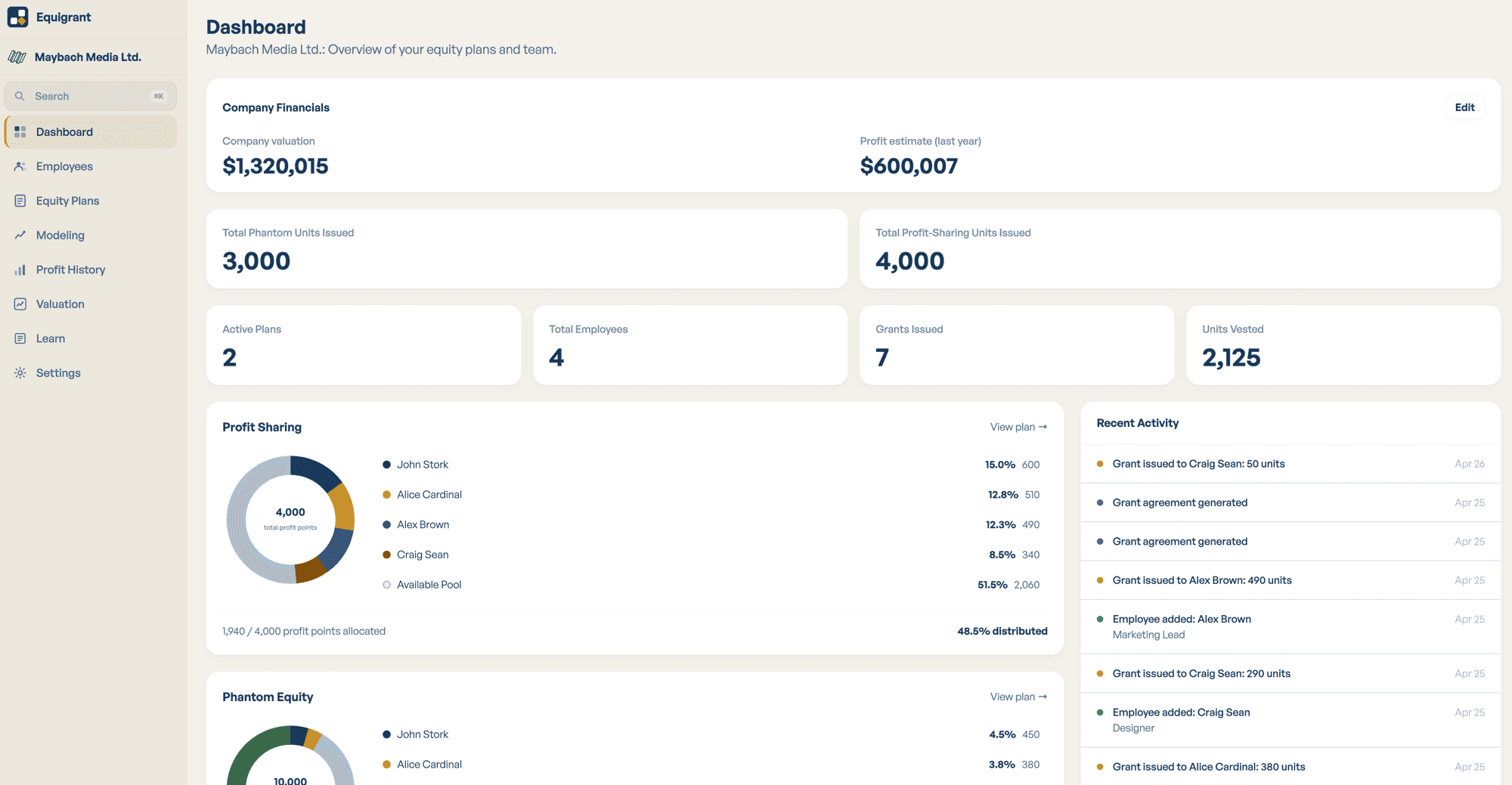The image size is (1512, 785).
Task: Select Valuation from the sidebar
Action: click(91, 304)
